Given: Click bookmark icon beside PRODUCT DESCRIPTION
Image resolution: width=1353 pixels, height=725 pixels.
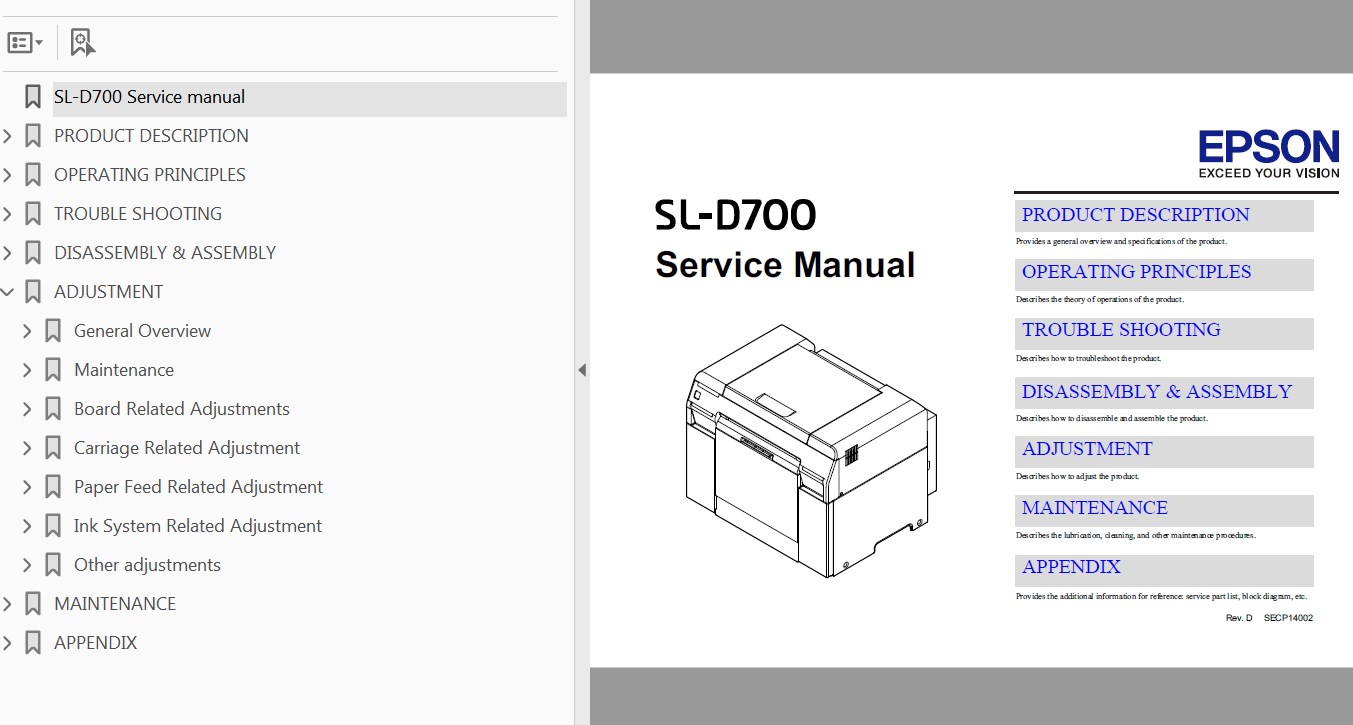Looking at the screenshot, I should pos(33,136).
